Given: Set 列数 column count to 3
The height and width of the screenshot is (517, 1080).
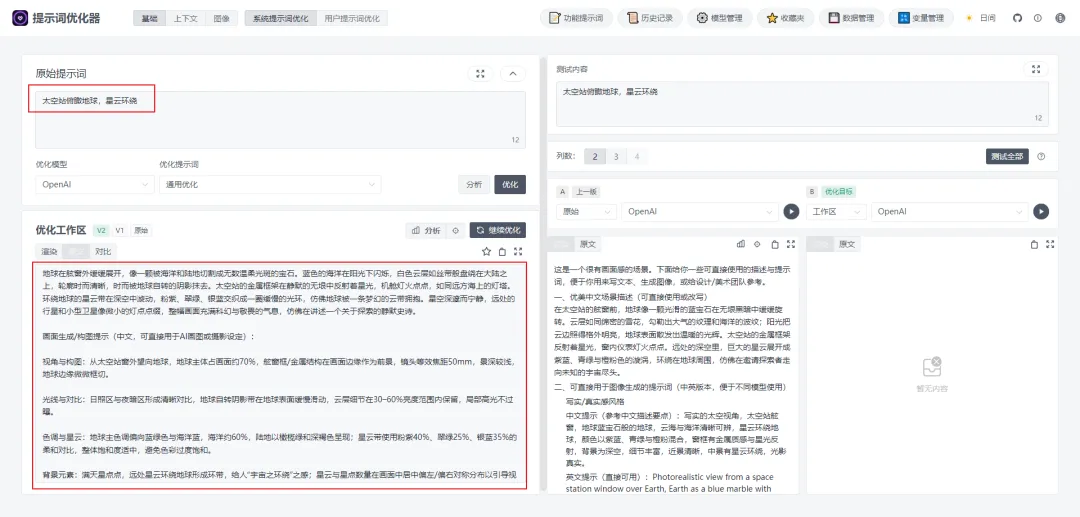Looking at the screenshot, I should 616,156.
